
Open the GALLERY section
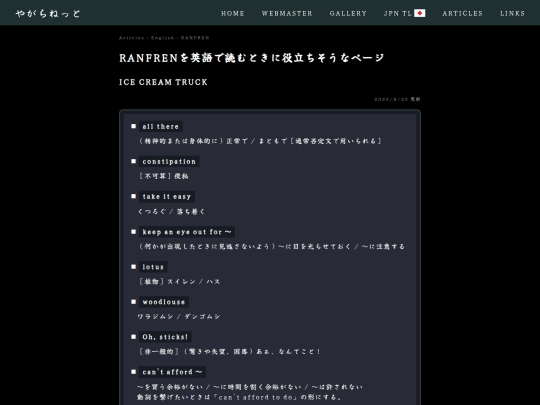point(348,13)
